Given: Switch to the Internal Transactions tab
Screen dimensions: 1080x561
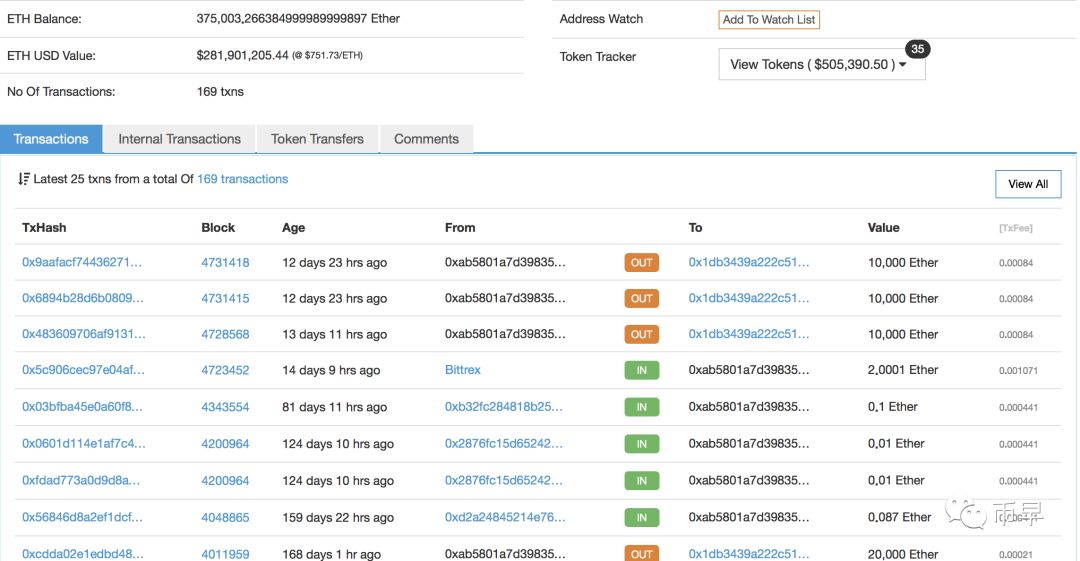Looking at the screenshot, I should pos(179,139).
